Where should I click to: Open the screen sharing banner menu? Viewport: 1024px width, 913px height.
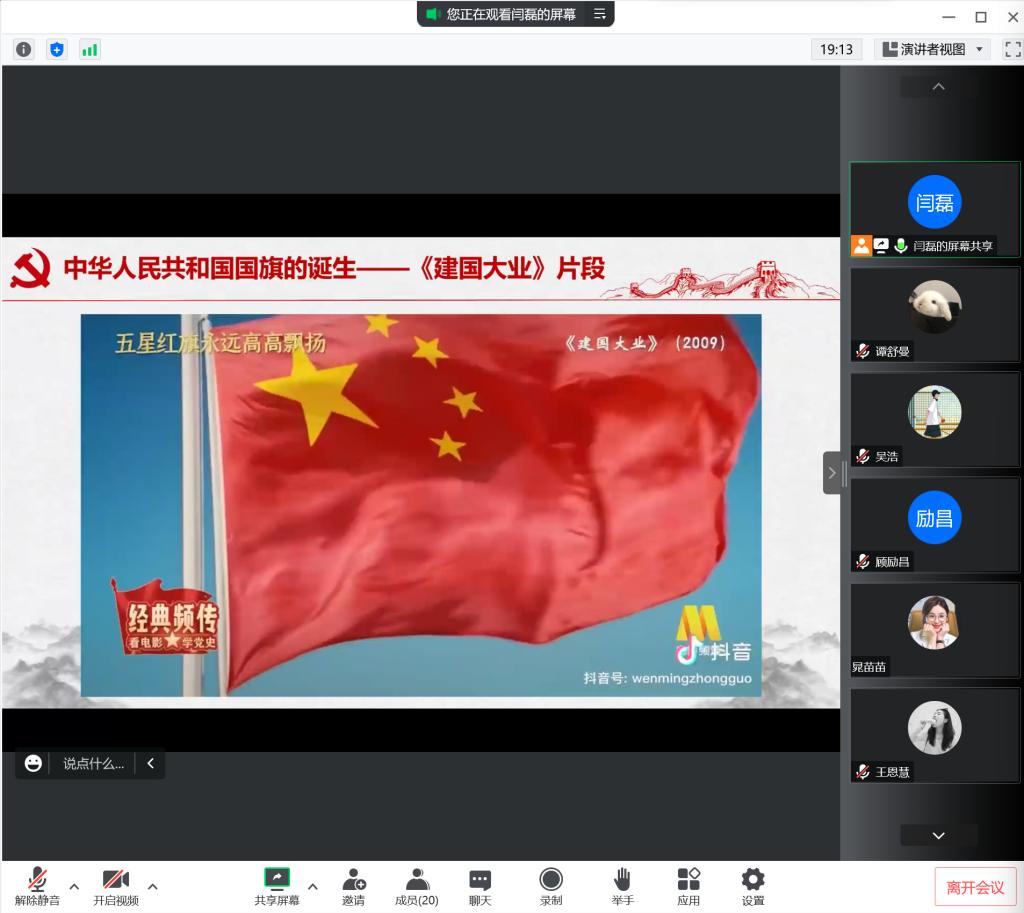(600, 14)
